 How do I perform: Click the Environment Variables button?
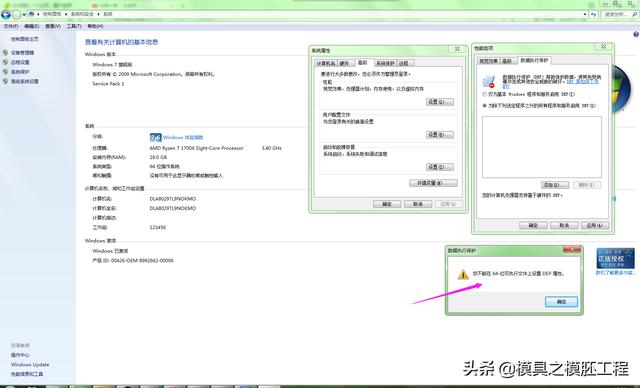433,183
